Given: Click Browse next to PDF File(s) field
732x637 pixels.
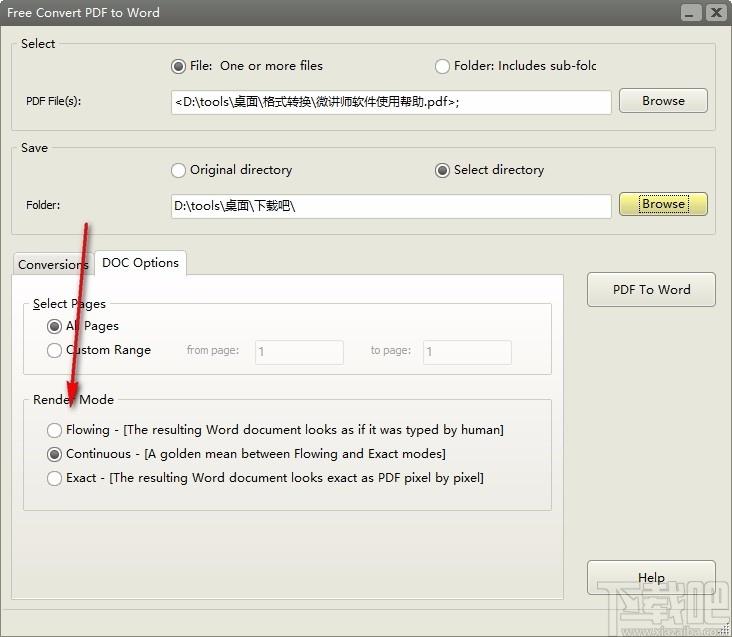Looking at the screenshot, I should click(x=663, y=101).
